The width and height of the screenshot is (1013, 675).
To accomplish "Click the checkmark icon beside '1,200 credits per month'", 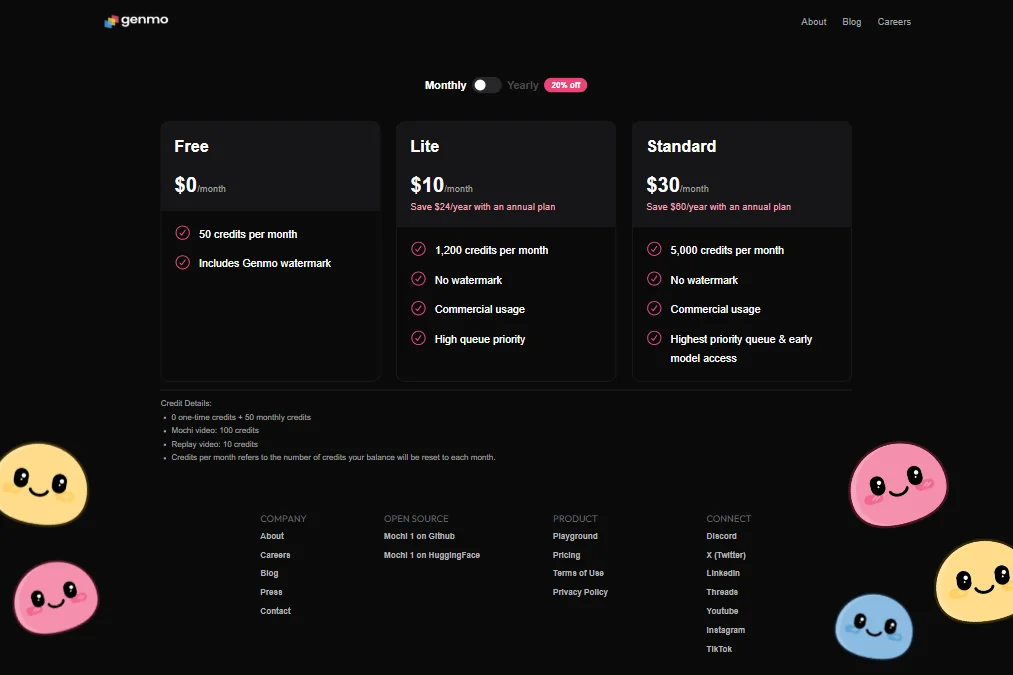I will (419, 249).
